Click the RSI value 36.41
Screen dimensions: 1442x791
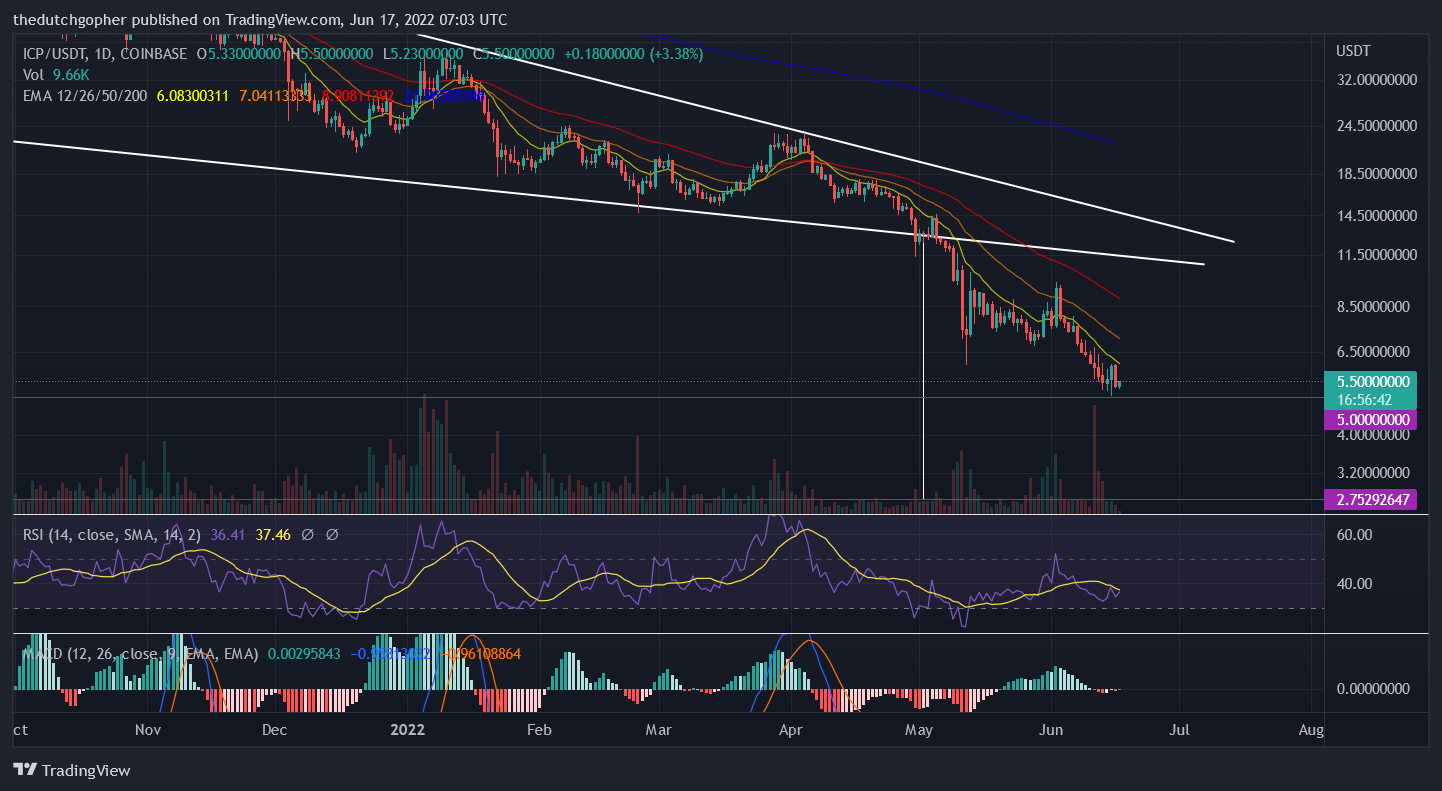tap(229, 535)
